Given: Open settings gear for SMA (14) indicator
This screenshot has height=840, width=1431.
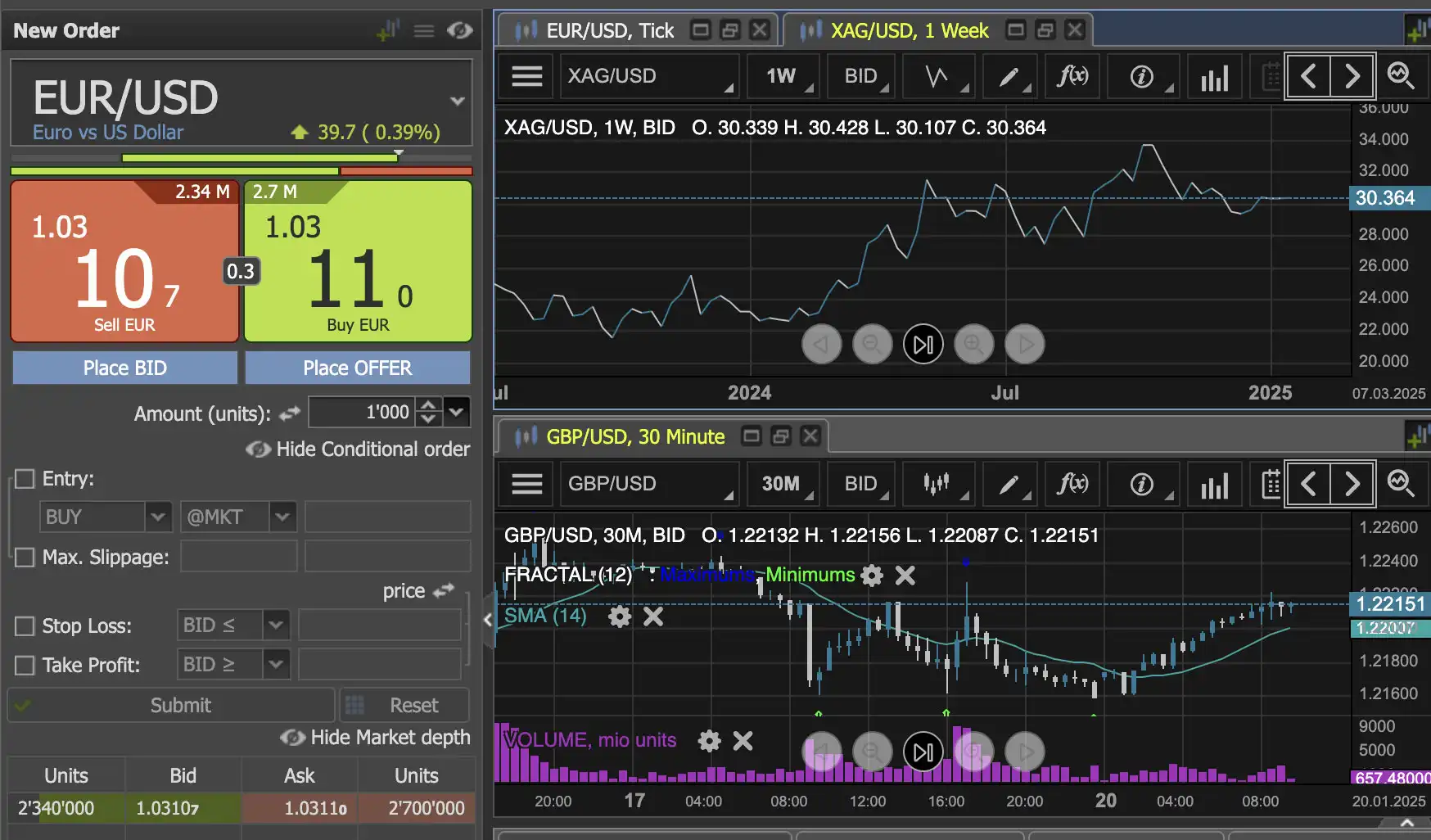Looking at the screenshot, I should [620, 616].
